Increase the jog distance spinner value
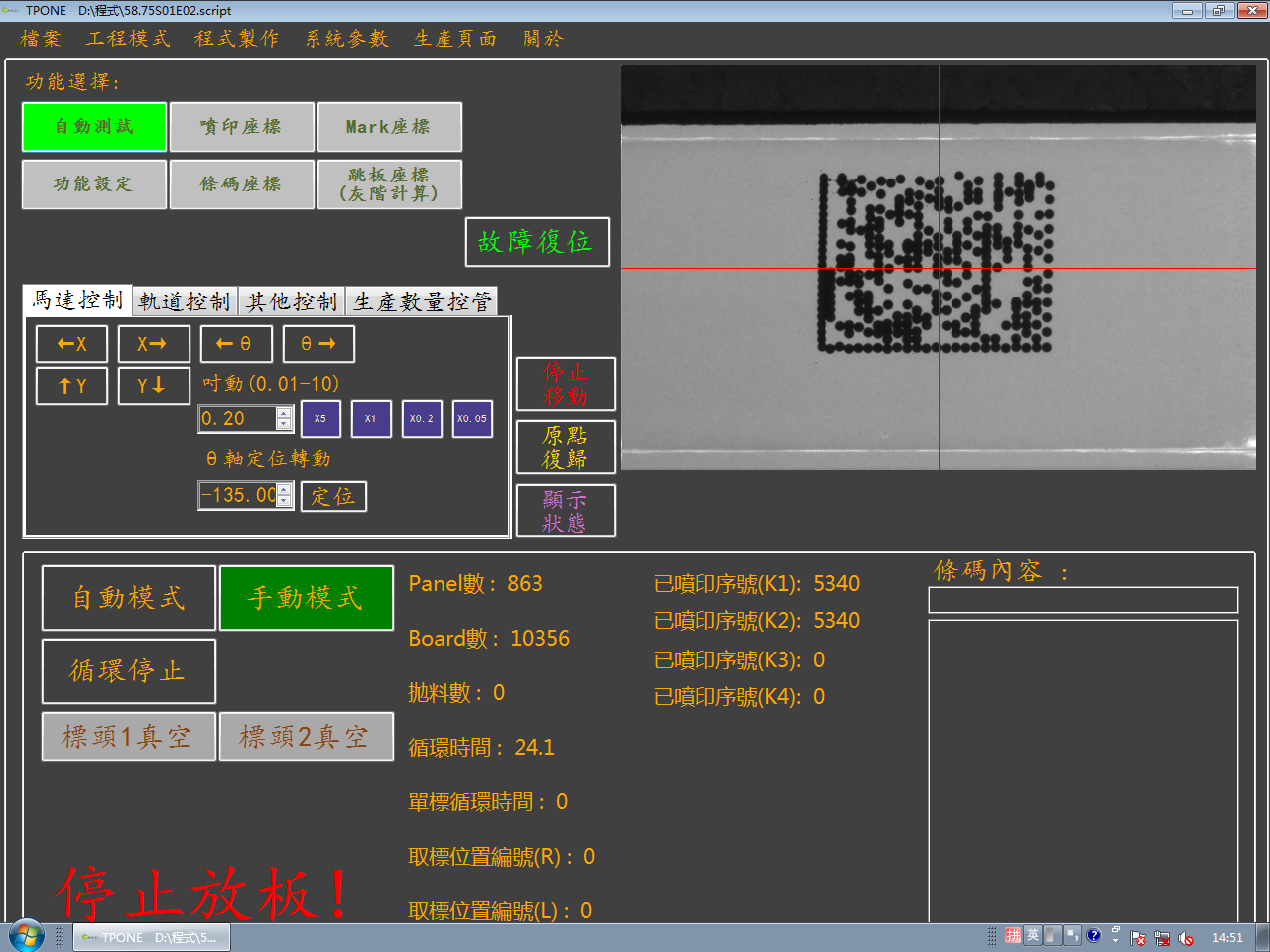Image resolution: width=1270 pixels, height=952 pixels. pyautogui.click(x=284, y=413)
